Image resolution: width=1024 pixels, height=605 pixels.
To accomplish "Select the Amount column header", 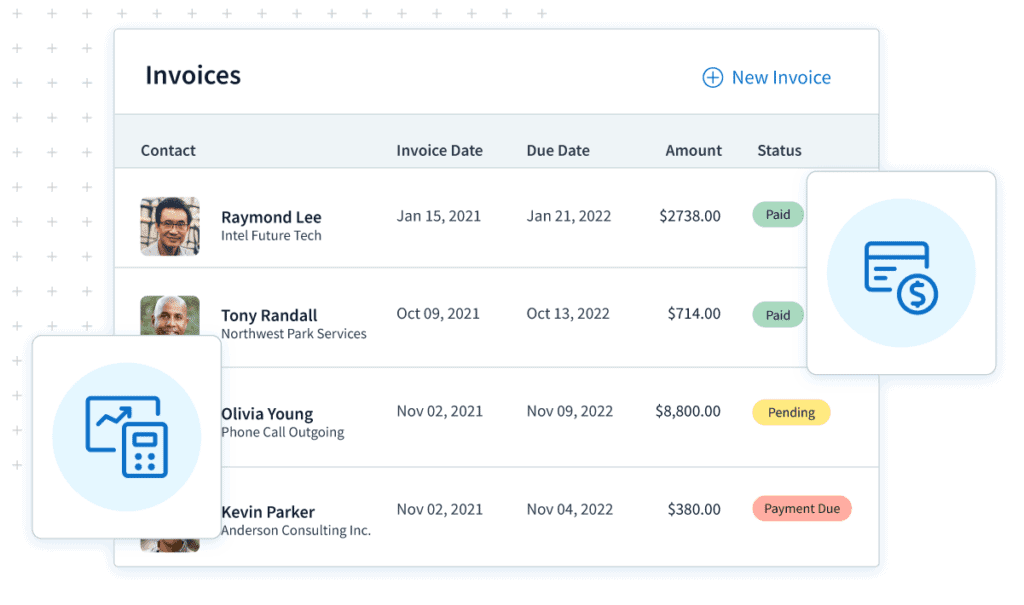I will [693, 150].
